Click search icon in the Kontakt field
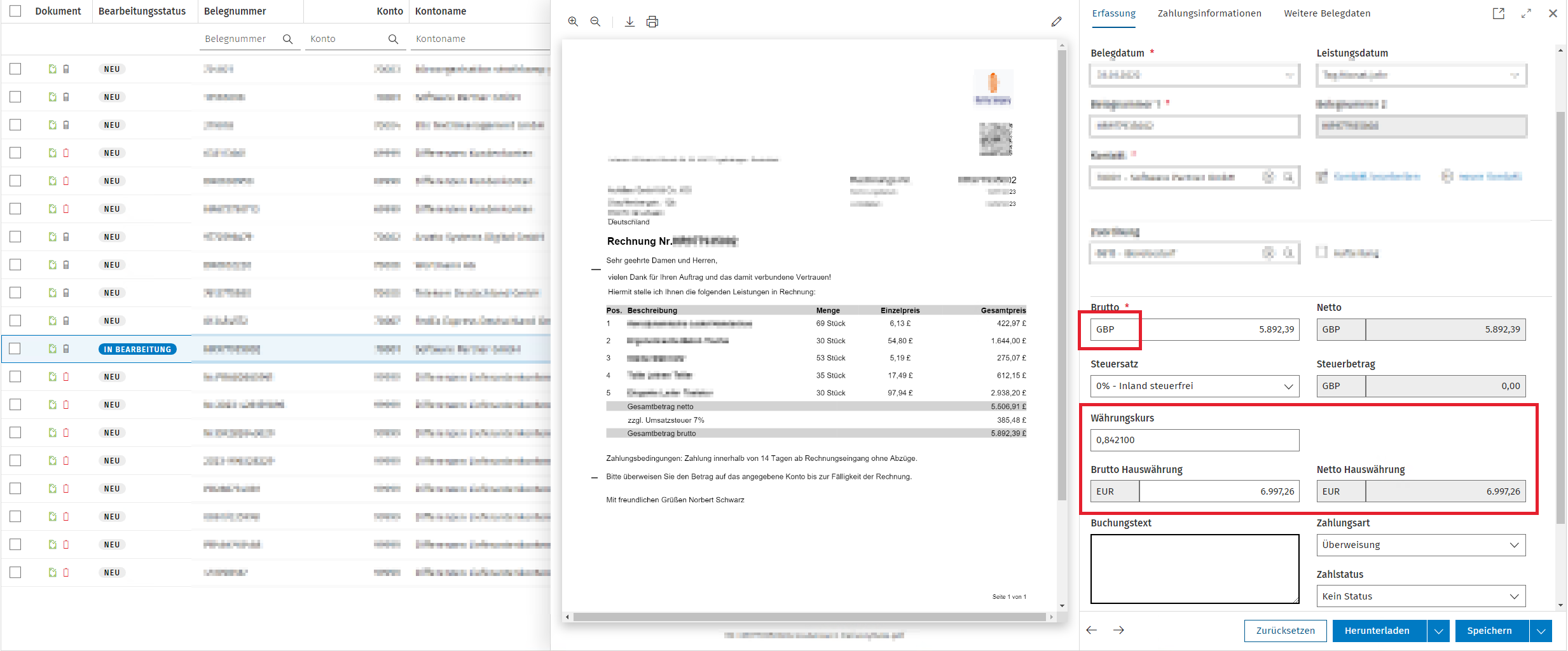1568x651 pixels. [x=1288, y=177]
